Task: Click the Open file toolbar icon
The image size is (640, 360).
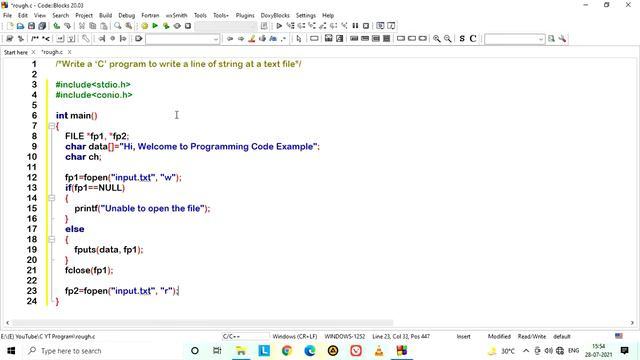Action: 20,26
